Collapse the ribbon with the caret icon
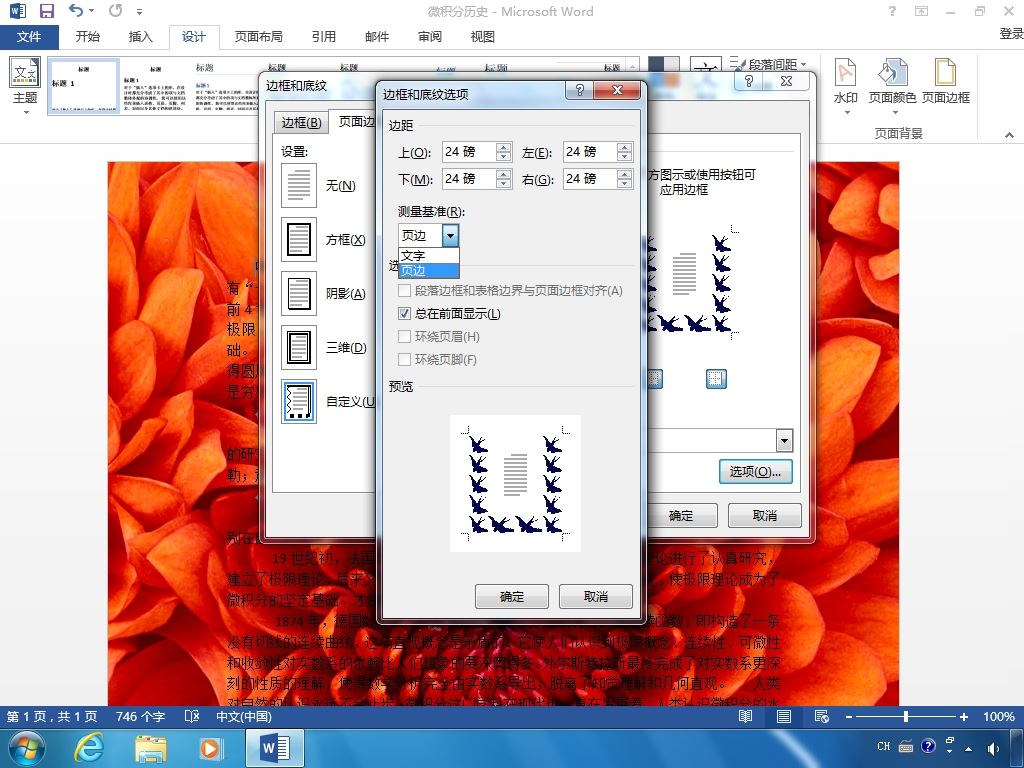The width and height of the screenshot is (1024, 768). click(x=1009, y=135)
